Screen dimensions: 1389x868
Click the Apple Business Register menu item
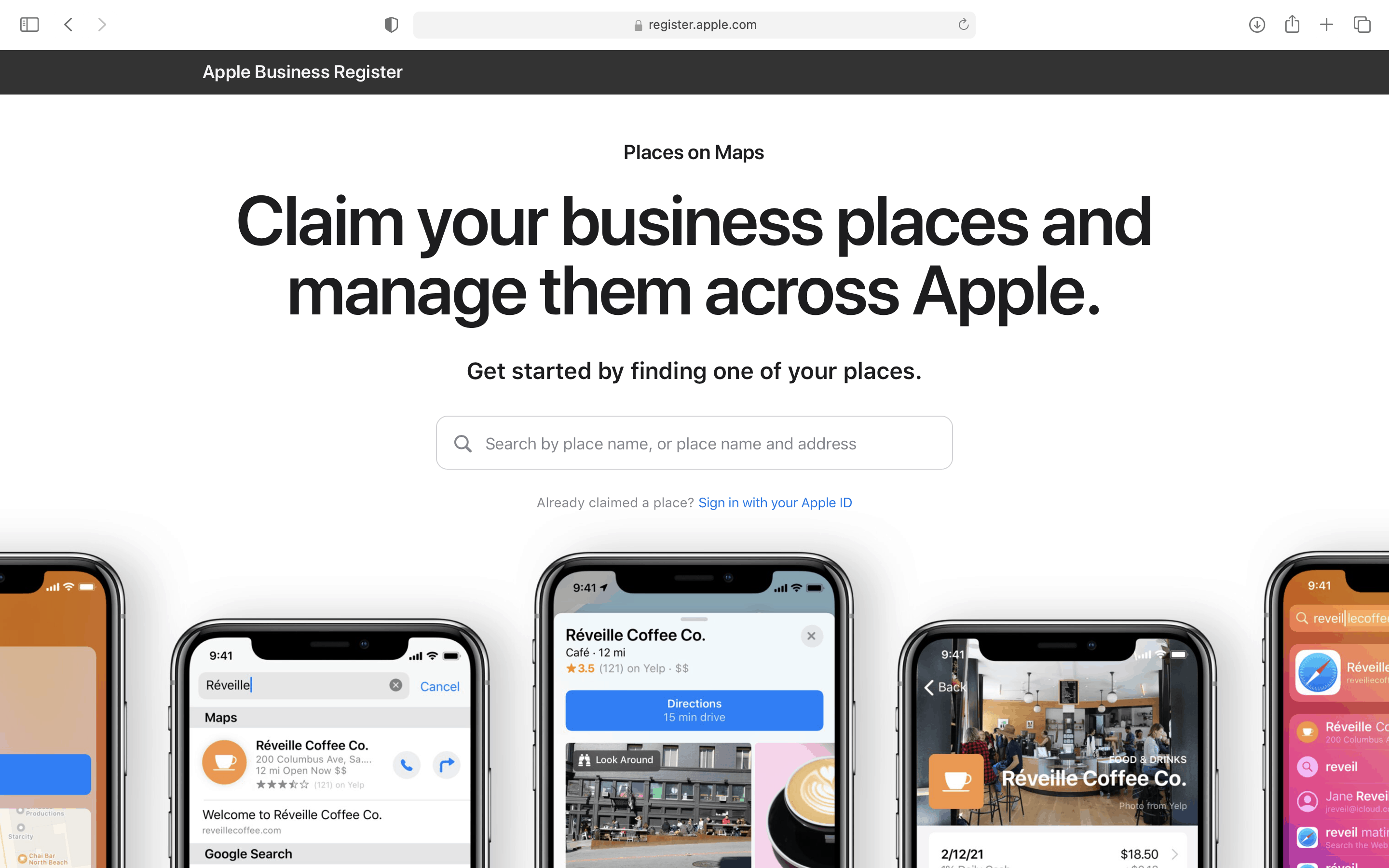302,72
